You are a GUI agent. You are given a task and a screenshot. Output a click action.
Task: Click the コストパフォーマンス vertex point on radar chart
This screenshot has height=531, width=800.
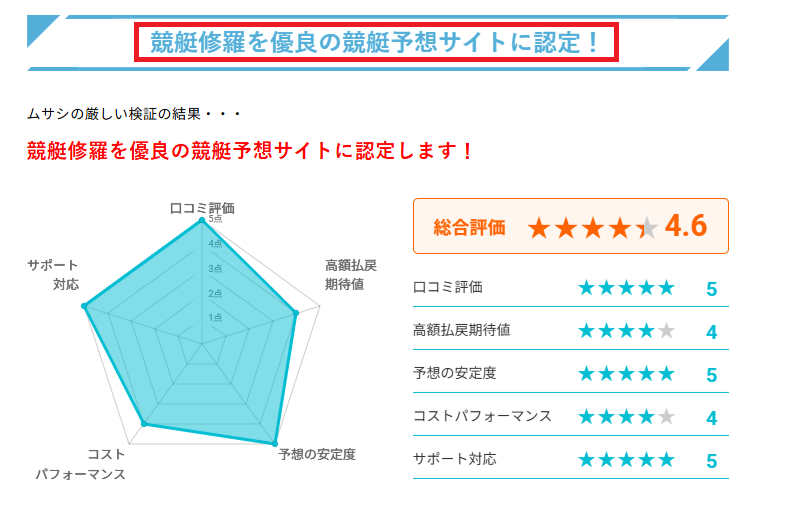tap(144, 423)
